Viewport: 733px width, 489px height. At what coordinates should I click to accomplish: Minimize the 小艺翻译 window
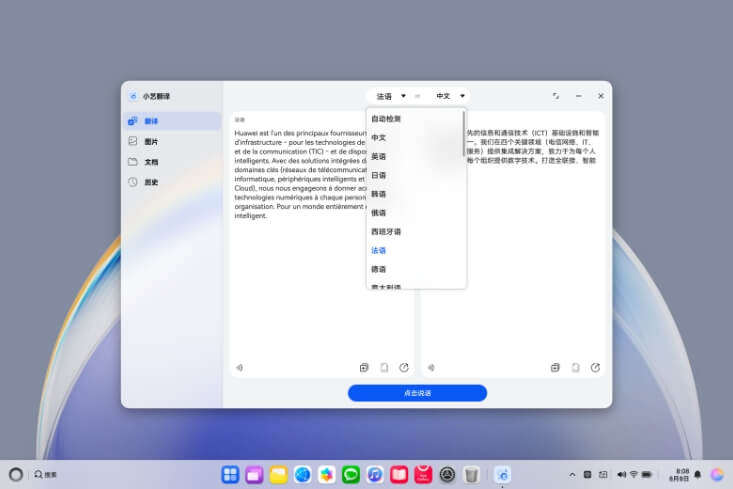pyautogui.click(x=579, y=96)
